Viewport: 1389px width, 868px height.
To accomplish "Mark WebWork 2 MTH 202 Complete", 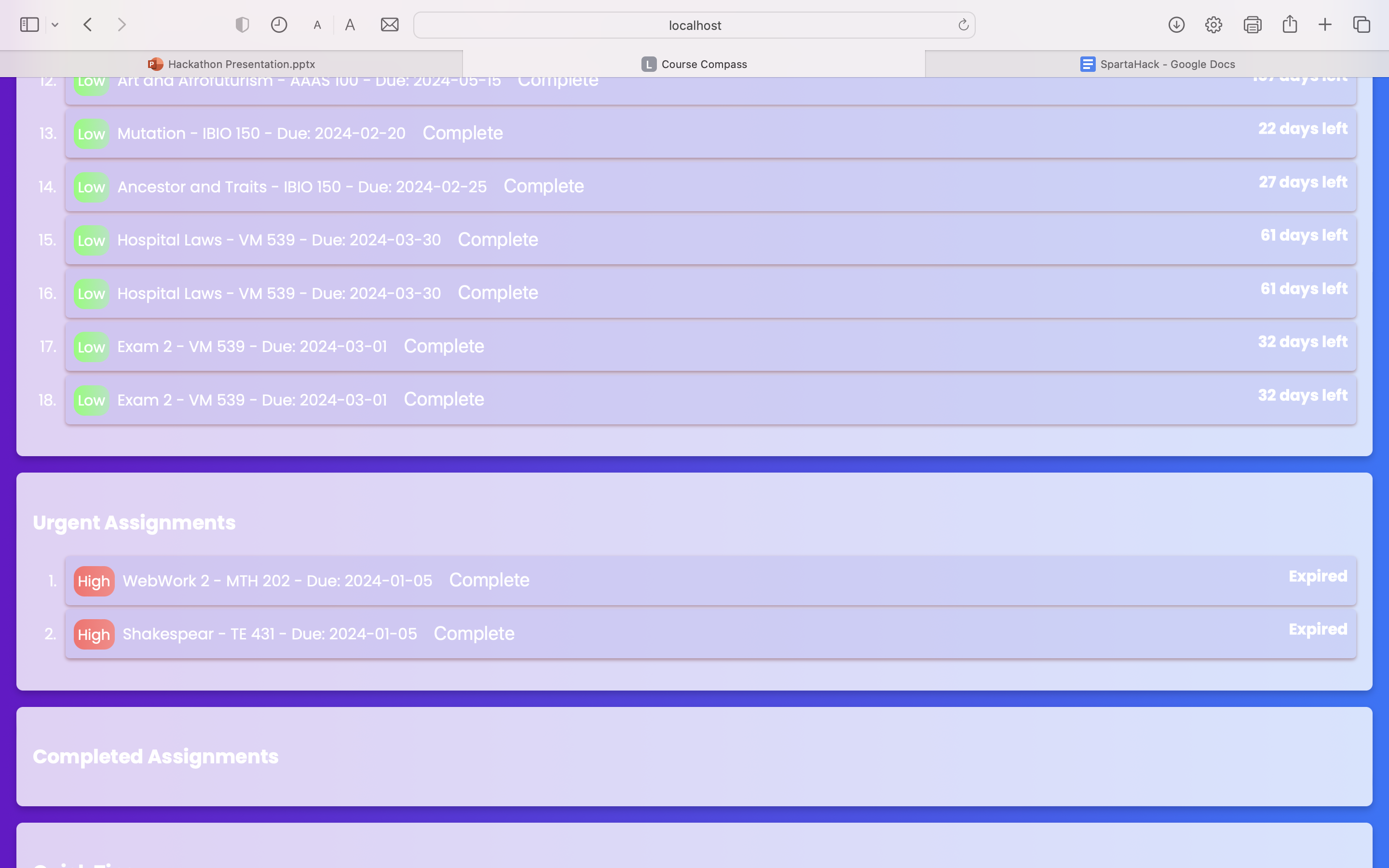I will [489, 581].
